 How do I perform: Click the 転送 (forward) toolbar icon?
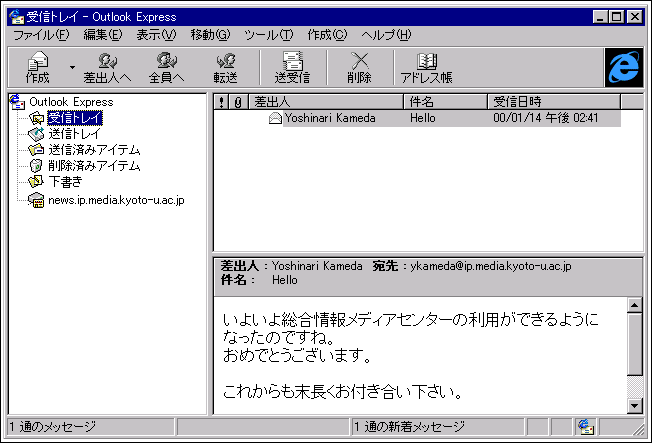(225, 67)
